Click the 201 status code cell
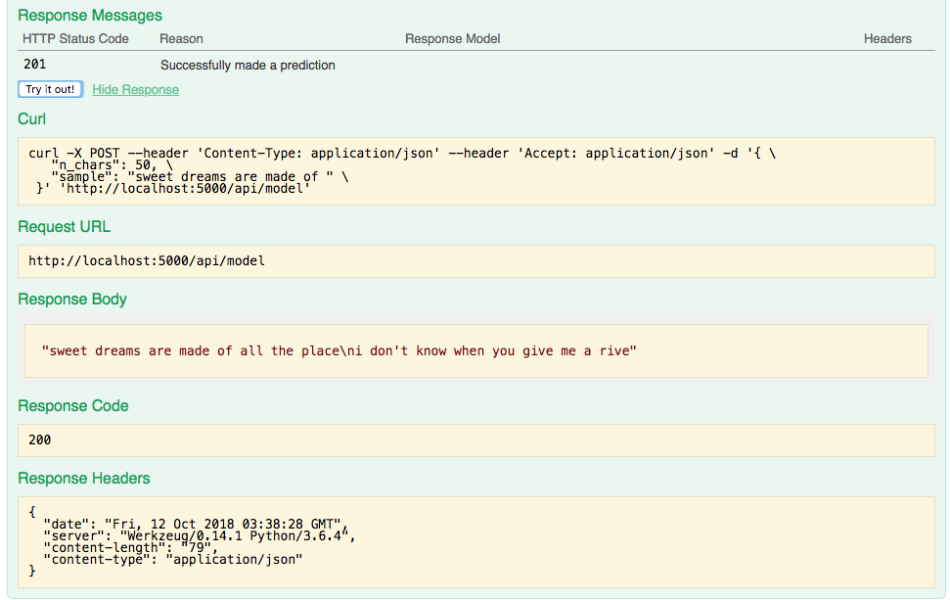This screenshot has width=950, height=600. coord(35,64)
